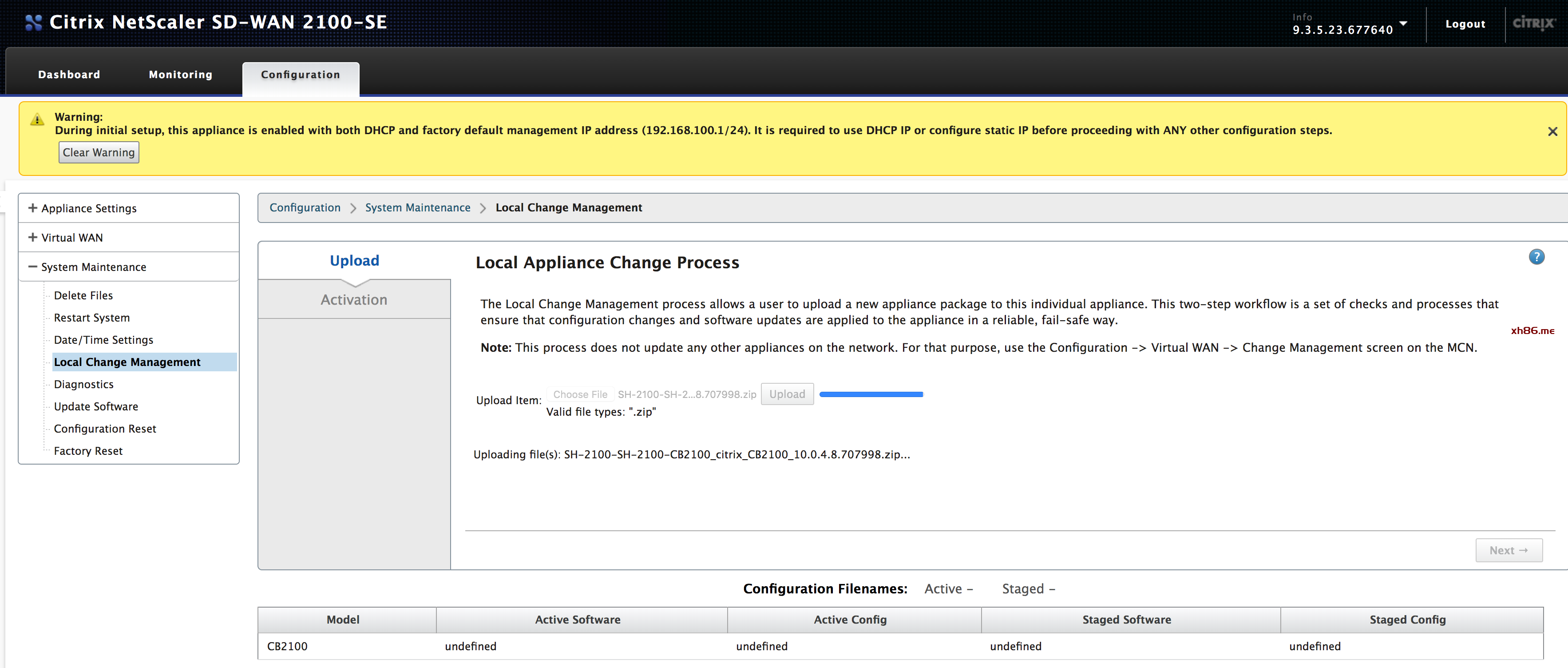1568x668 pixels.
Task: Select Local Change Management in sidebar
Action: pyautogui.click(x=144, y=362)
